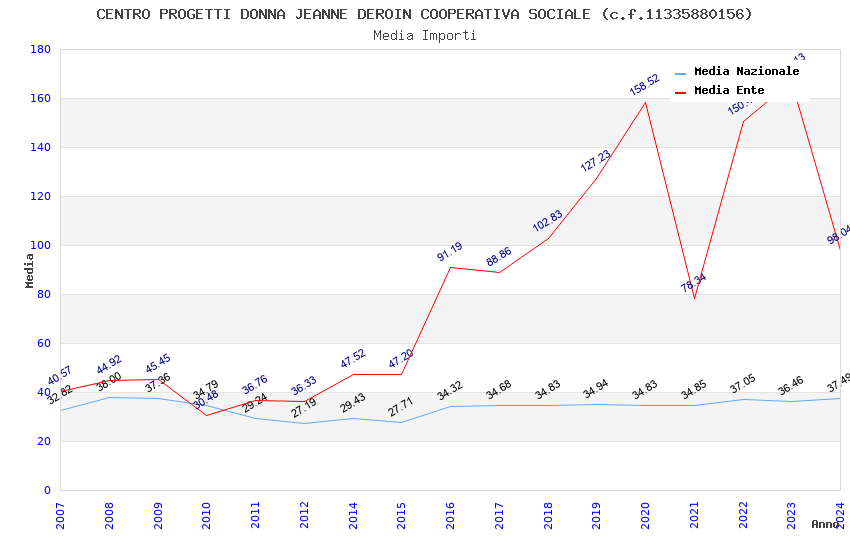850x550 pixels.
Task: Click the y-axis tick label 60
Action: click(44, 343)
